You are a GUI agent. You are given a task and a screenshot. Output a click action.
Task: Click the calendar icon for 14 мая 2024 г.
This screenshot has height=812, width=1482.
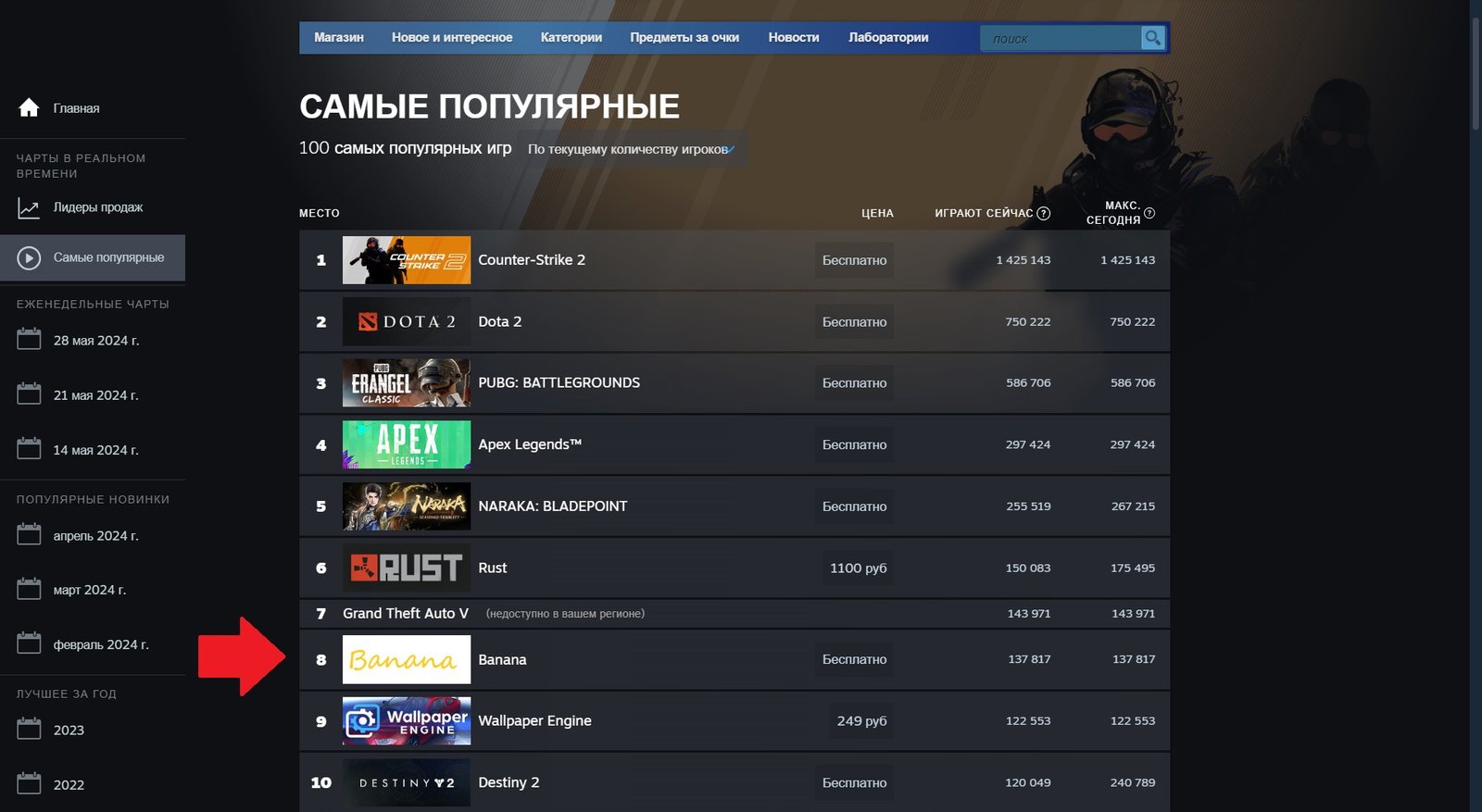point(29,449)
